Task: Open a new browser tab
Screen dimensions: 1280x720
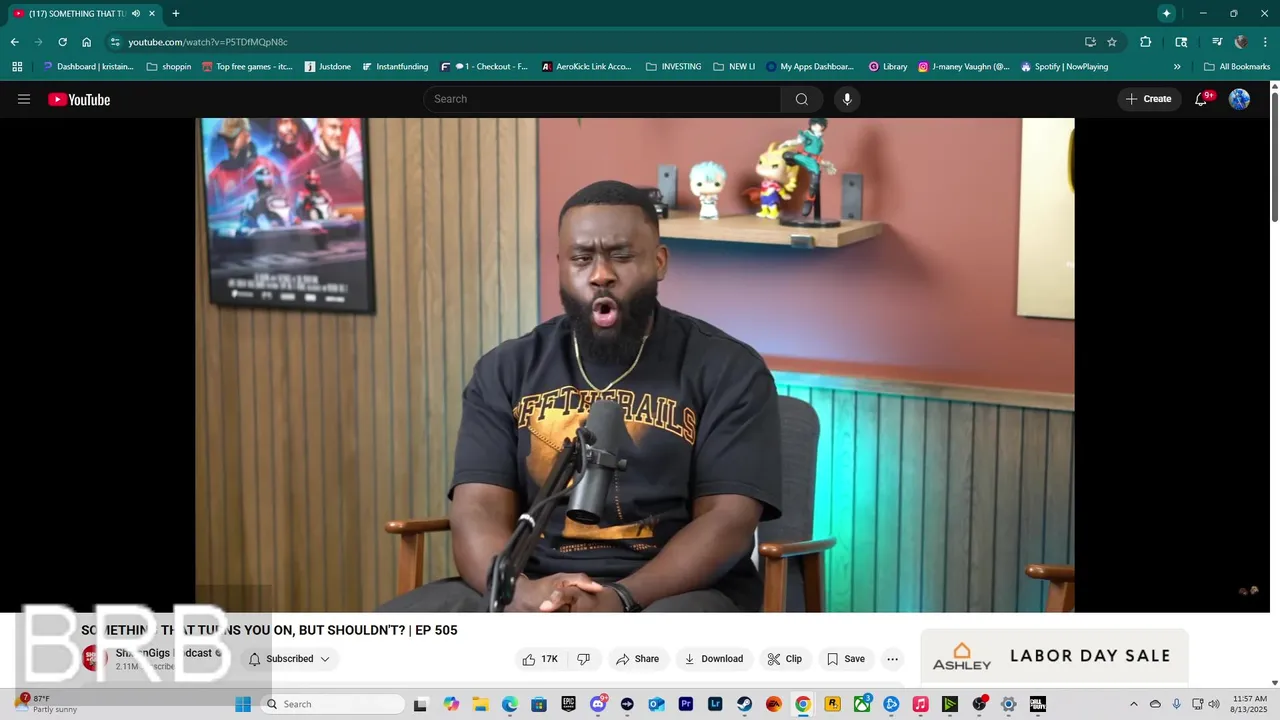Action: pyautogui.click(x=176, y=14)
